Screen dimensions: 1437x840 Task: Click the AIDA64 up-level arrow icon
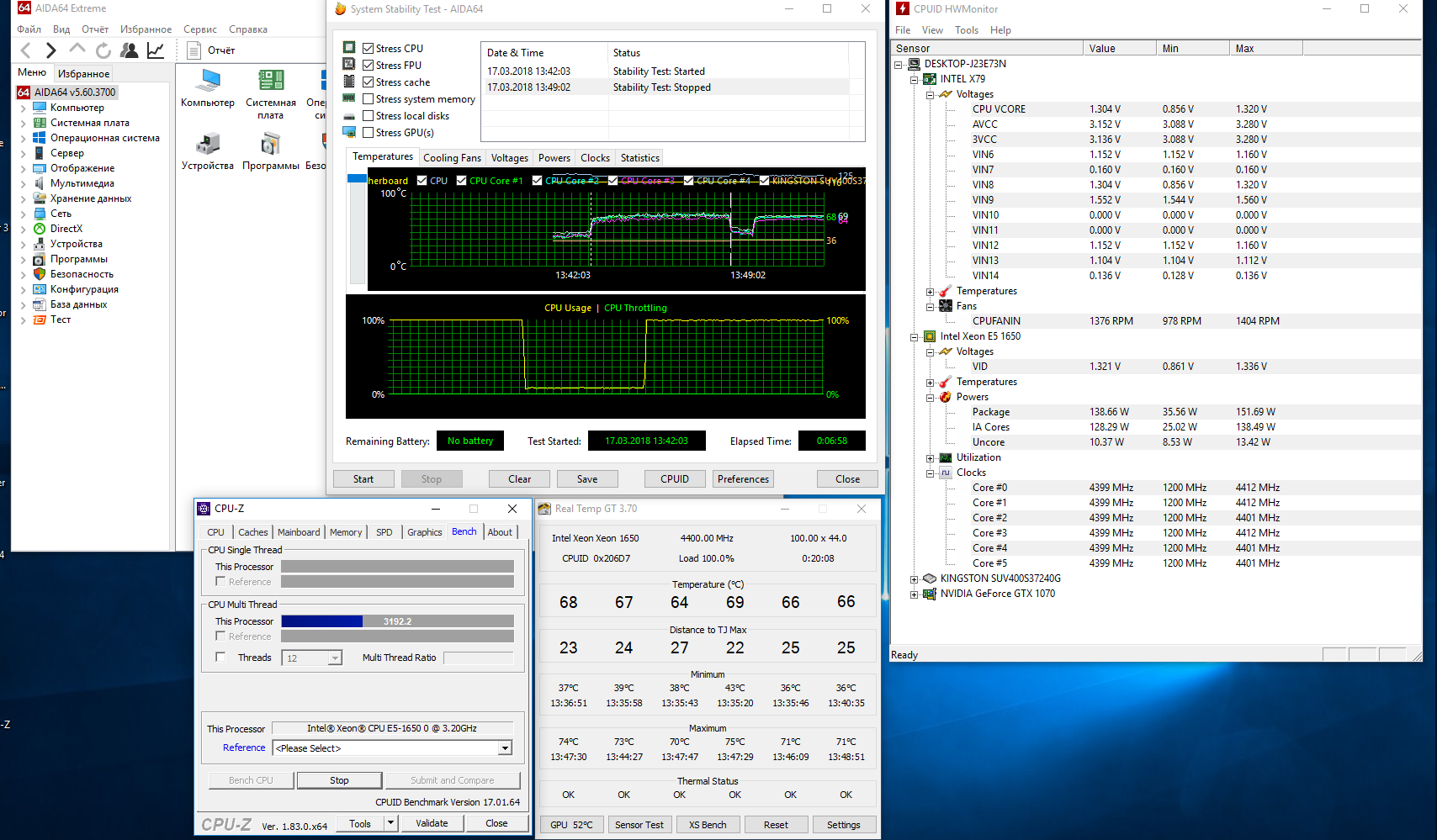coord(77,50)
